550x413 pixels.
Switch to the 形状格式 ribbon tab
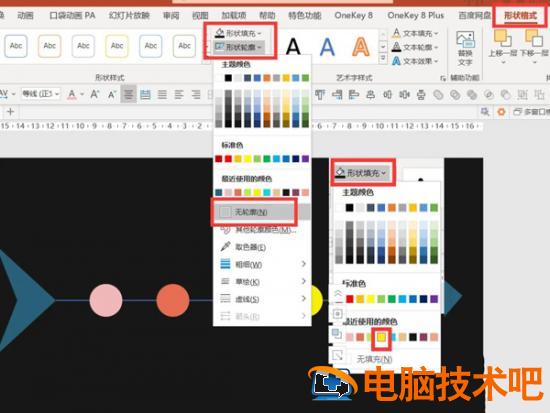[x=521, y=15]
